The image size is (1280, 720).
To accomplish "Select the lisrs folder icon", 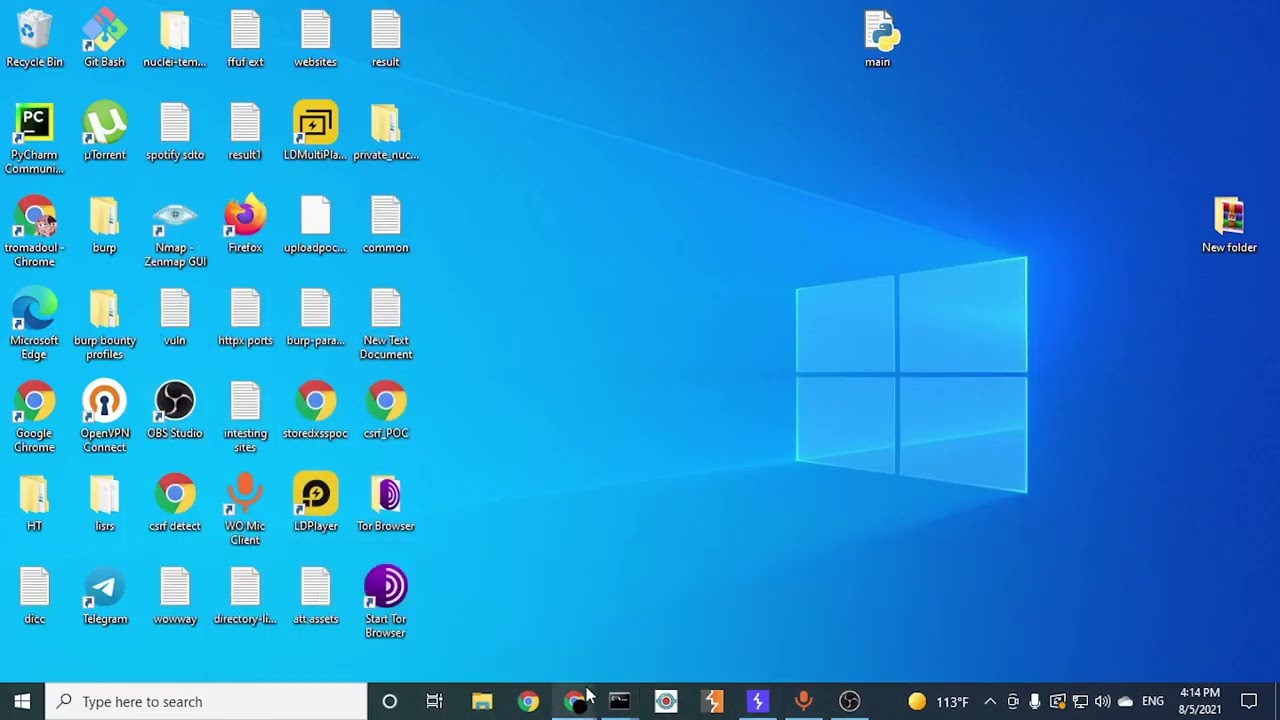I will (105, 504).
